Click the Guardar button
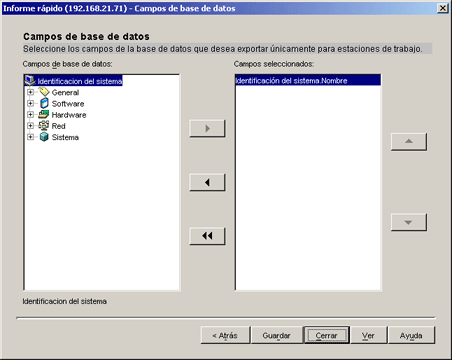Screen dimensions: 452x360 [276, 335]
